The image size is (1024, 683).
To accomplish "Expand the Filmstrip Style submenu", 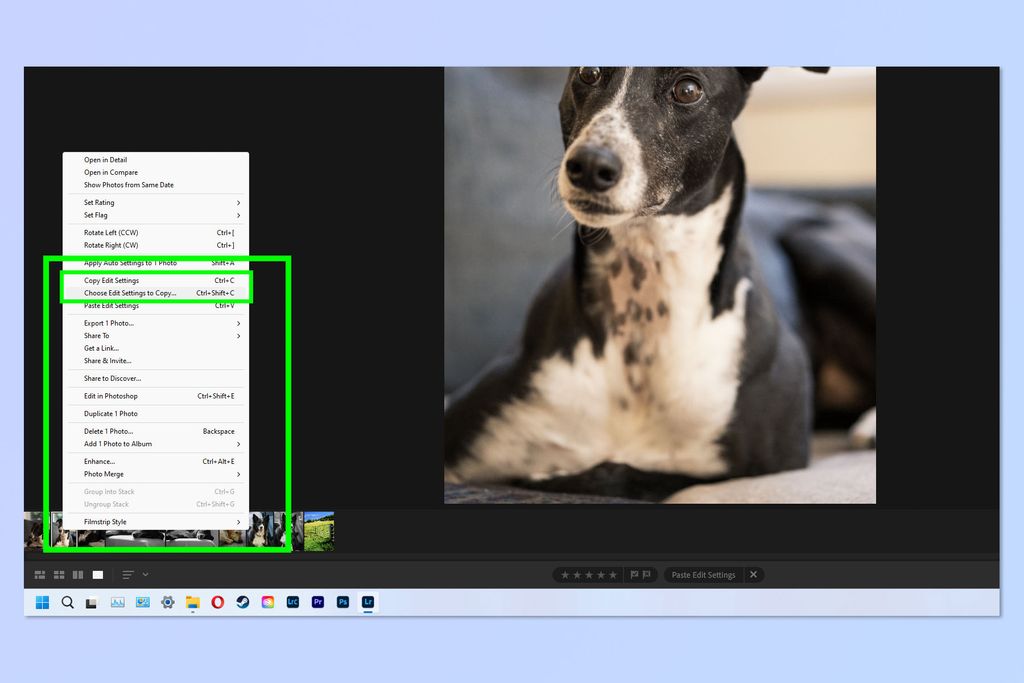I will [x=156, y=521].
